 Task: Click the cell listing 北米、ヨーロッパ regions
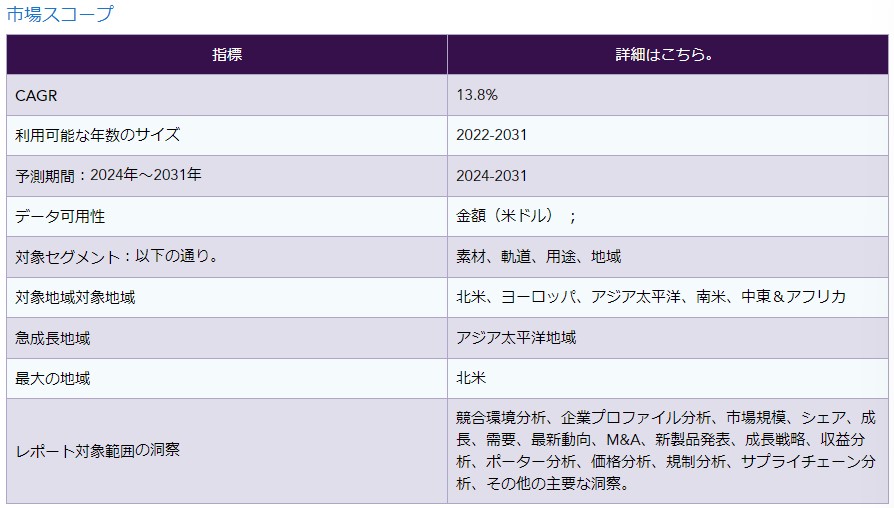tap(650, 297)
